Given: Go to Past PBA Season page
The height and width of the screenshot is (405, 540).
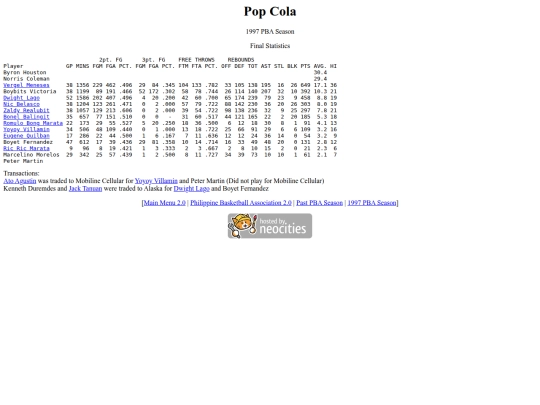Looking at the screenshot, I should pyautogui.click(x=320, y=203).
